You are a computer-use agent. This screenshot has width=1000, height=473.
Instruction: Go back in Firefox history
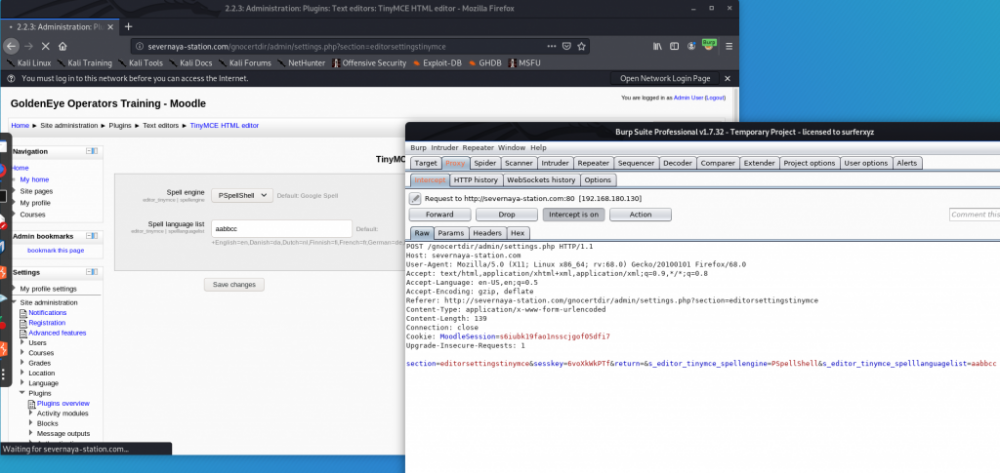11,46
